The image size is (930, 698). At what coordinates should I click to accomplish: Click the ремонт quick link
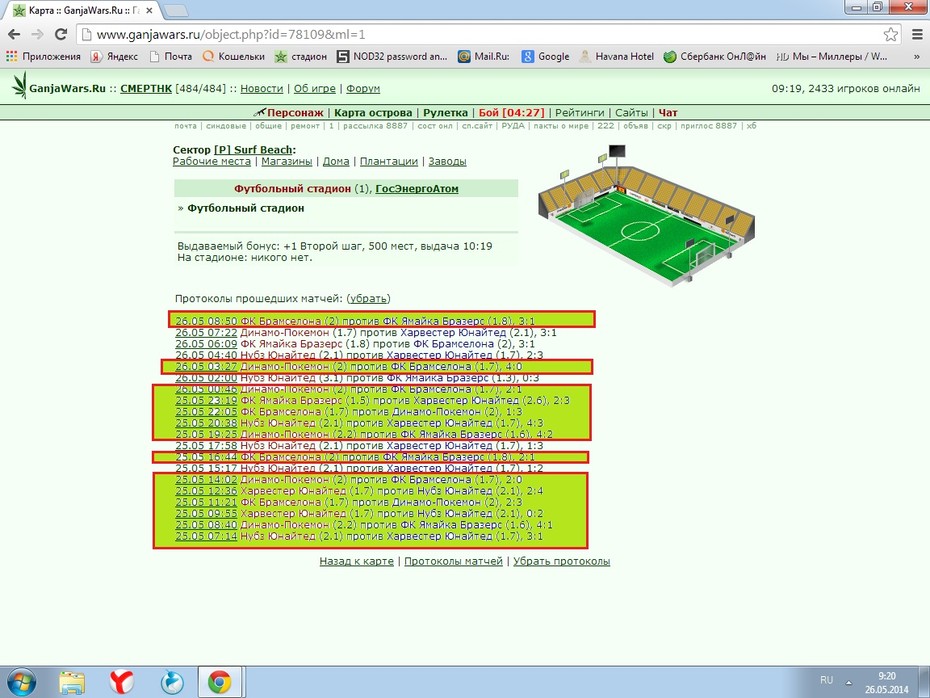click(x=305, y=126)
